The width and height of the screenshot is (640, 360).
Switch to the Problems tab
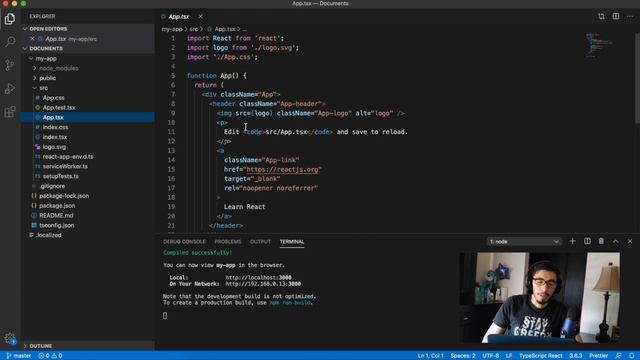pyautogui.click(x=228, y=242)
